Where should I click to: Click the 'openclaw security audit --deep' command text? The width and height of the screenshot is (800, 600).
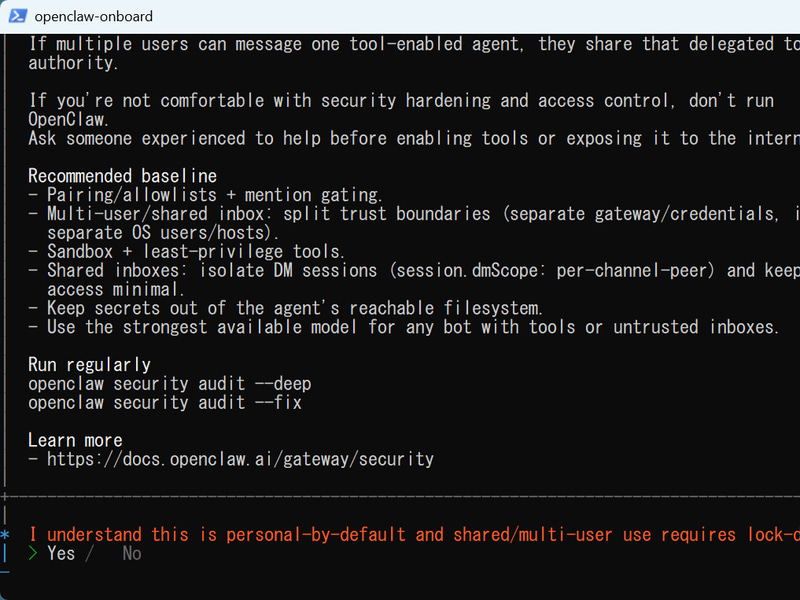[169, 384]
